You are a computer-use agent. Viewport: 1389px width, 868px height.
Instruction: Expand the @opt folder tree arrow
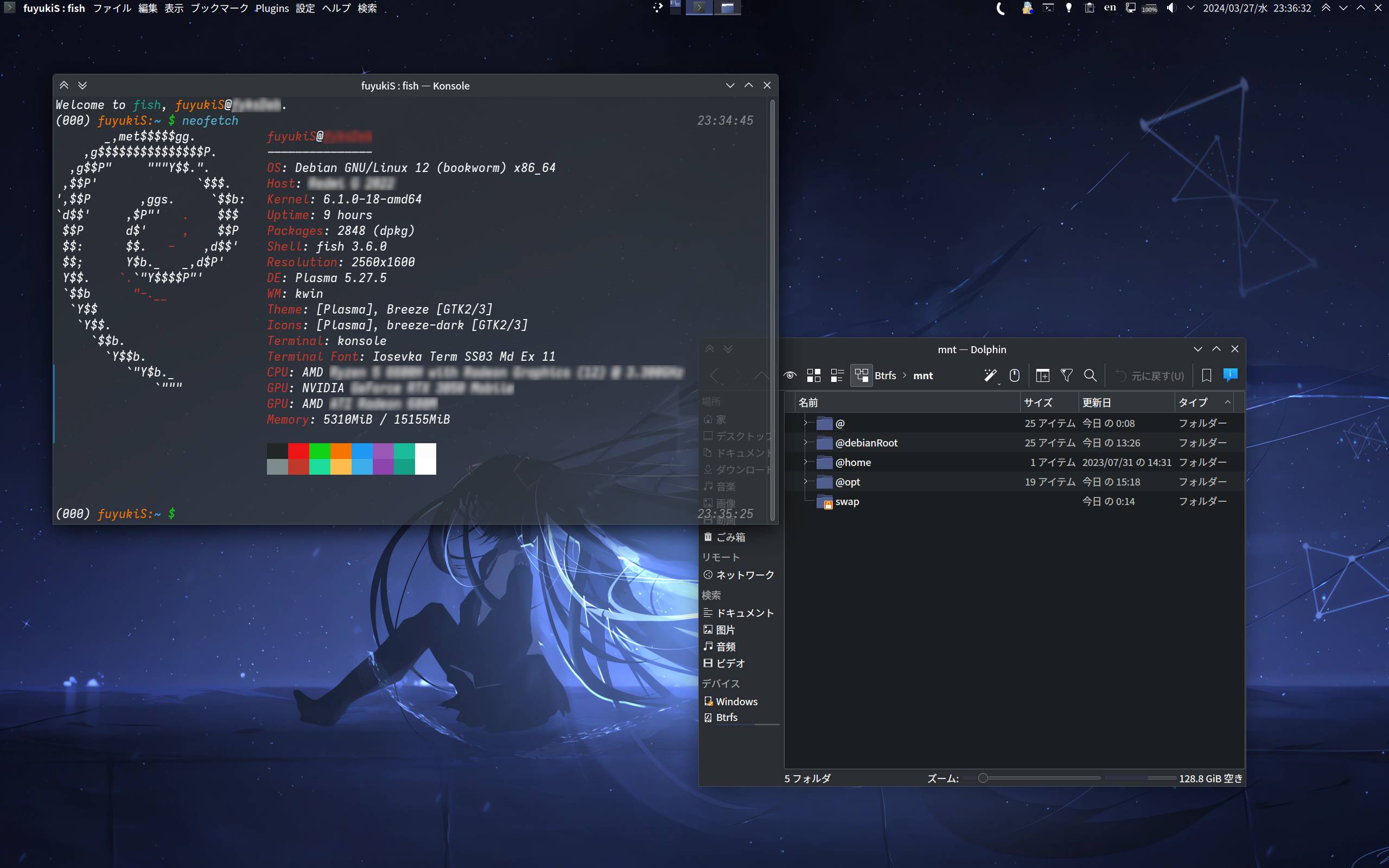pos(805,482)
